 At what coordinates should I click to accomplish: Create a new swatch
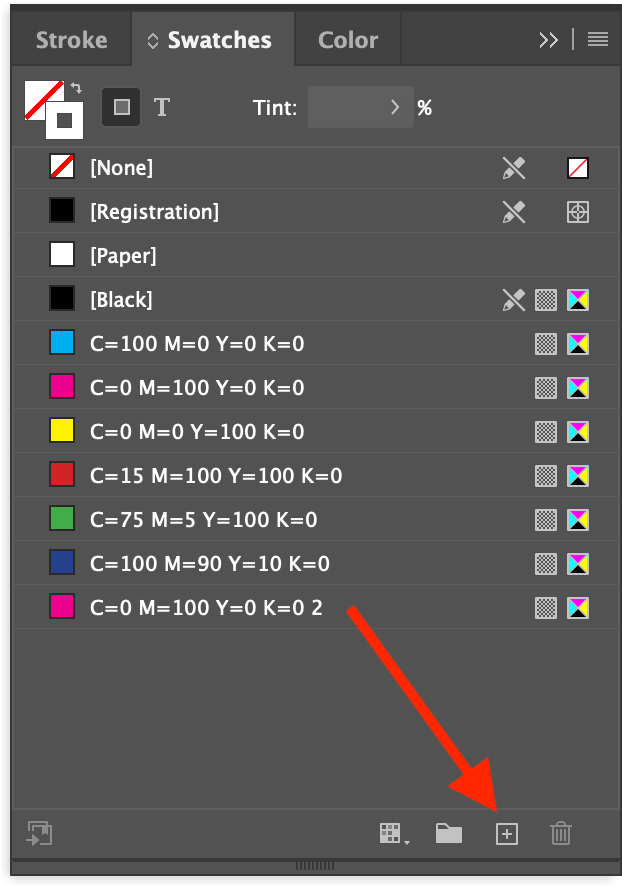tap(506, 833)
